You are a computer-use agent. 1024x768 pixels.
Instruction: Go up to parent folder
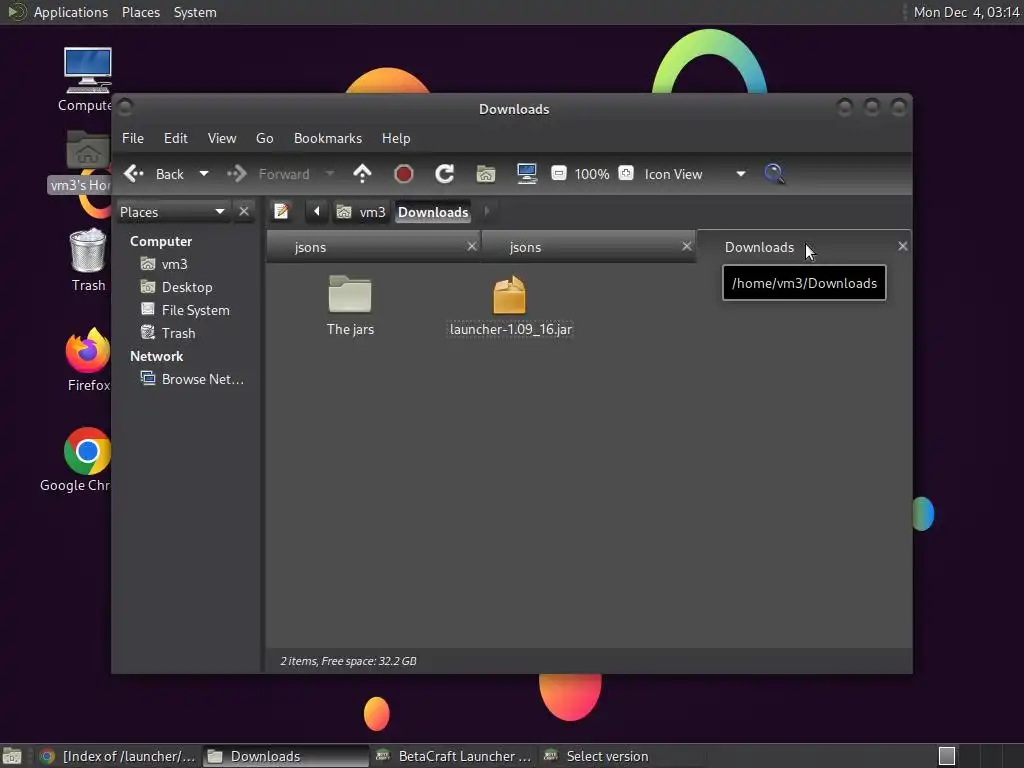[x=362, y=174]
